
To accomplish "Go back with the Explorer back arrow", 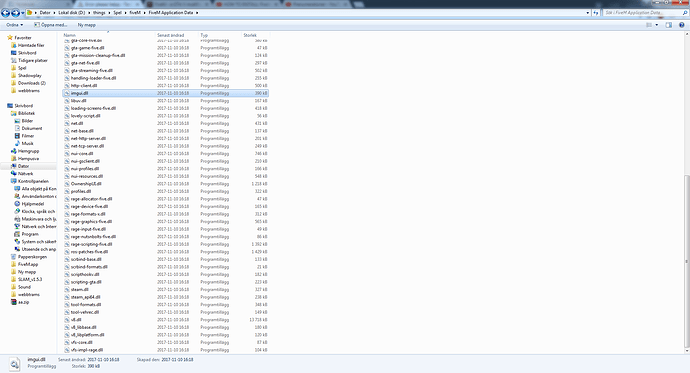I will [6, 13].
